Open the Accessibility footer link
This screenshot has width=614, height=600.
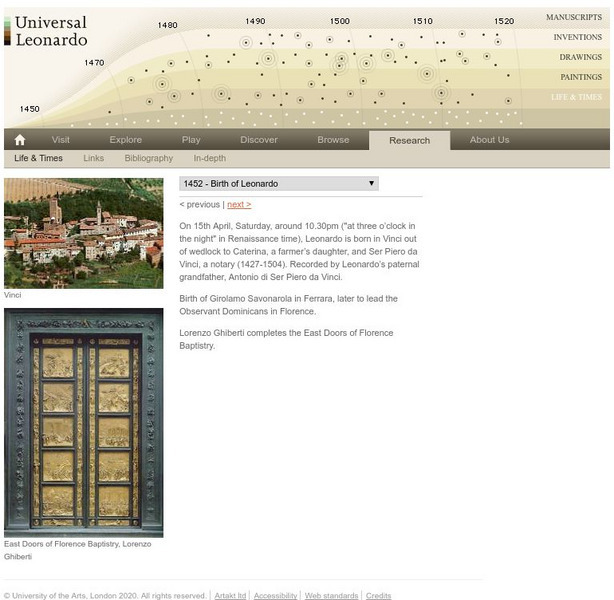(x=275, y=596)
